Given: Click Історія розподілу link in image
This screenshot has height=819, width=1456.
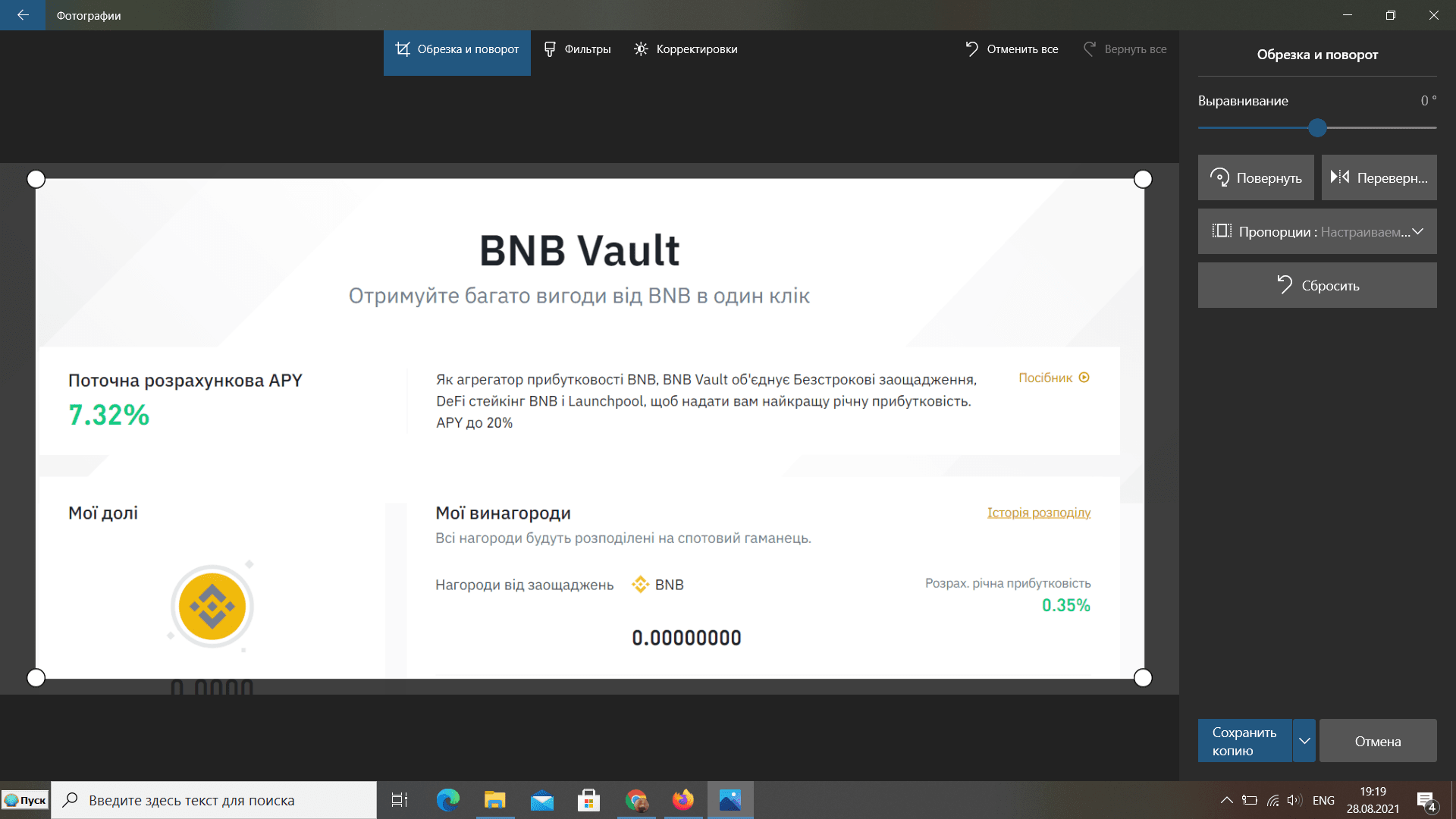Looking at the screenshot, I should click(x=1039, y=513).
